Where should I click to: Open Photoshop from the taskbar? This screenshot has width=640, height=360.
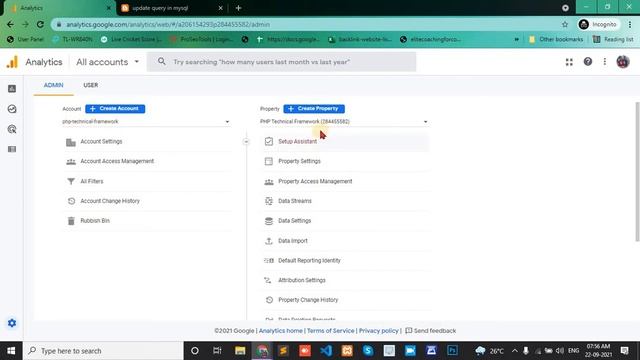click(452, 351)
